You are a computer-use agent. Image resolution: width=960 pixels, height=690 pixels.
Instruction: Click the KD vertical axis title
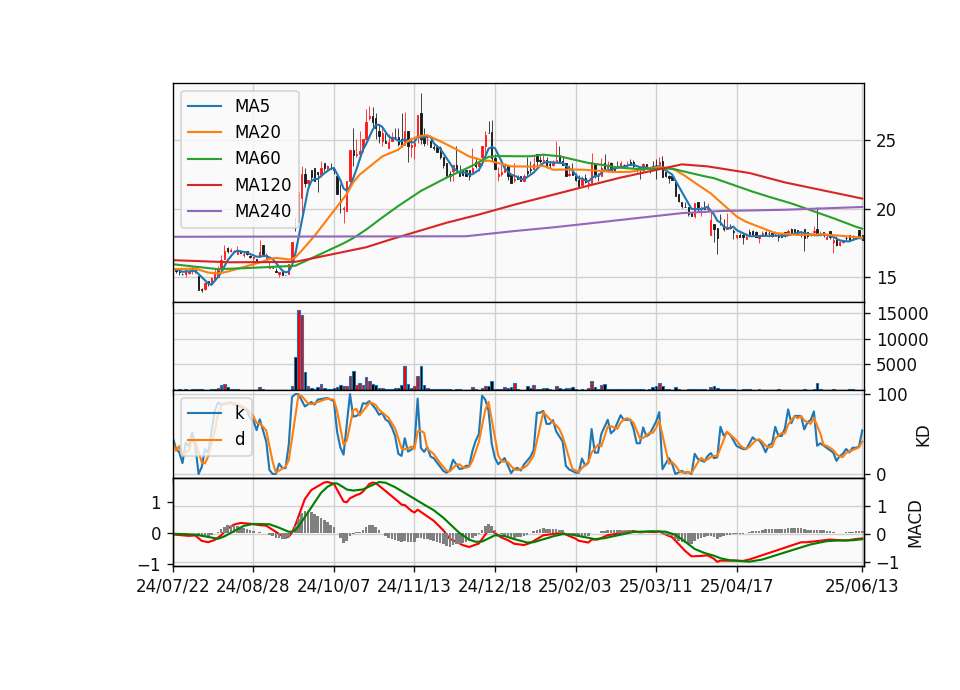coord(923,436)
